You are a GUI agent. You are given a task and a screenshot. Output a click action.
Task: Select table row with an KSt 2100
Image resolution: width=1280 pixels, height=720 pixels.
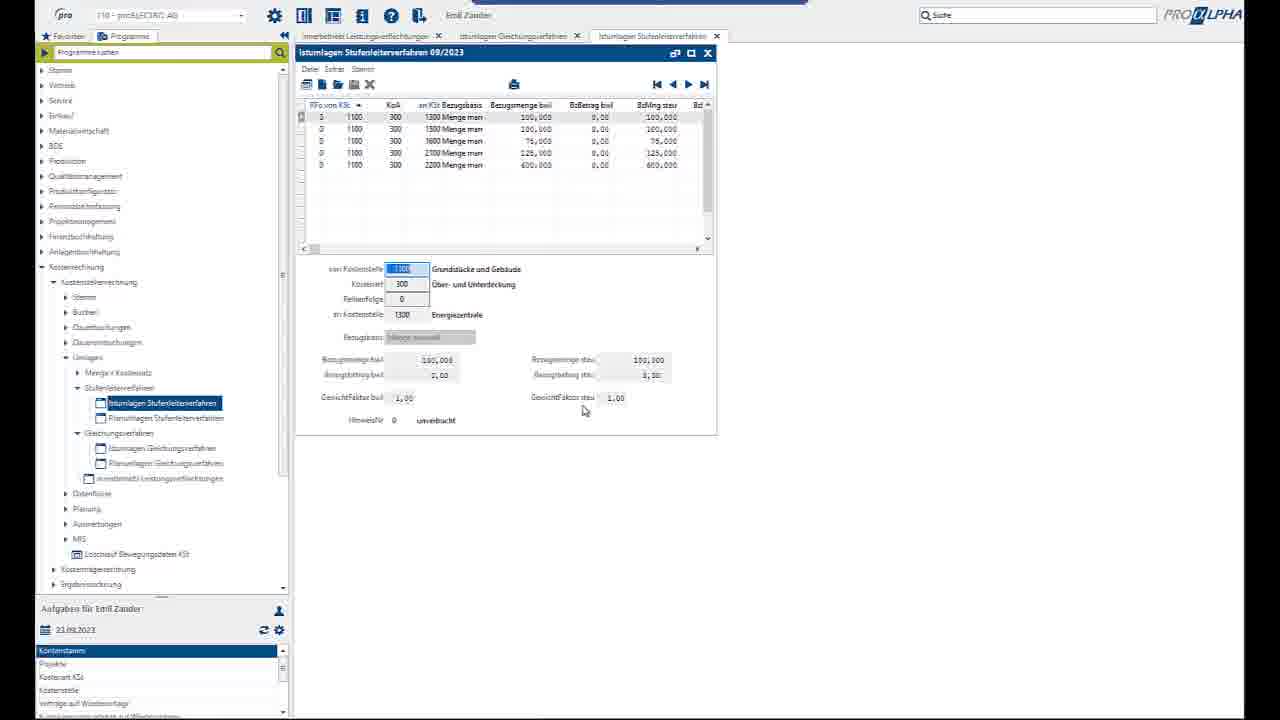click(500, 153)
